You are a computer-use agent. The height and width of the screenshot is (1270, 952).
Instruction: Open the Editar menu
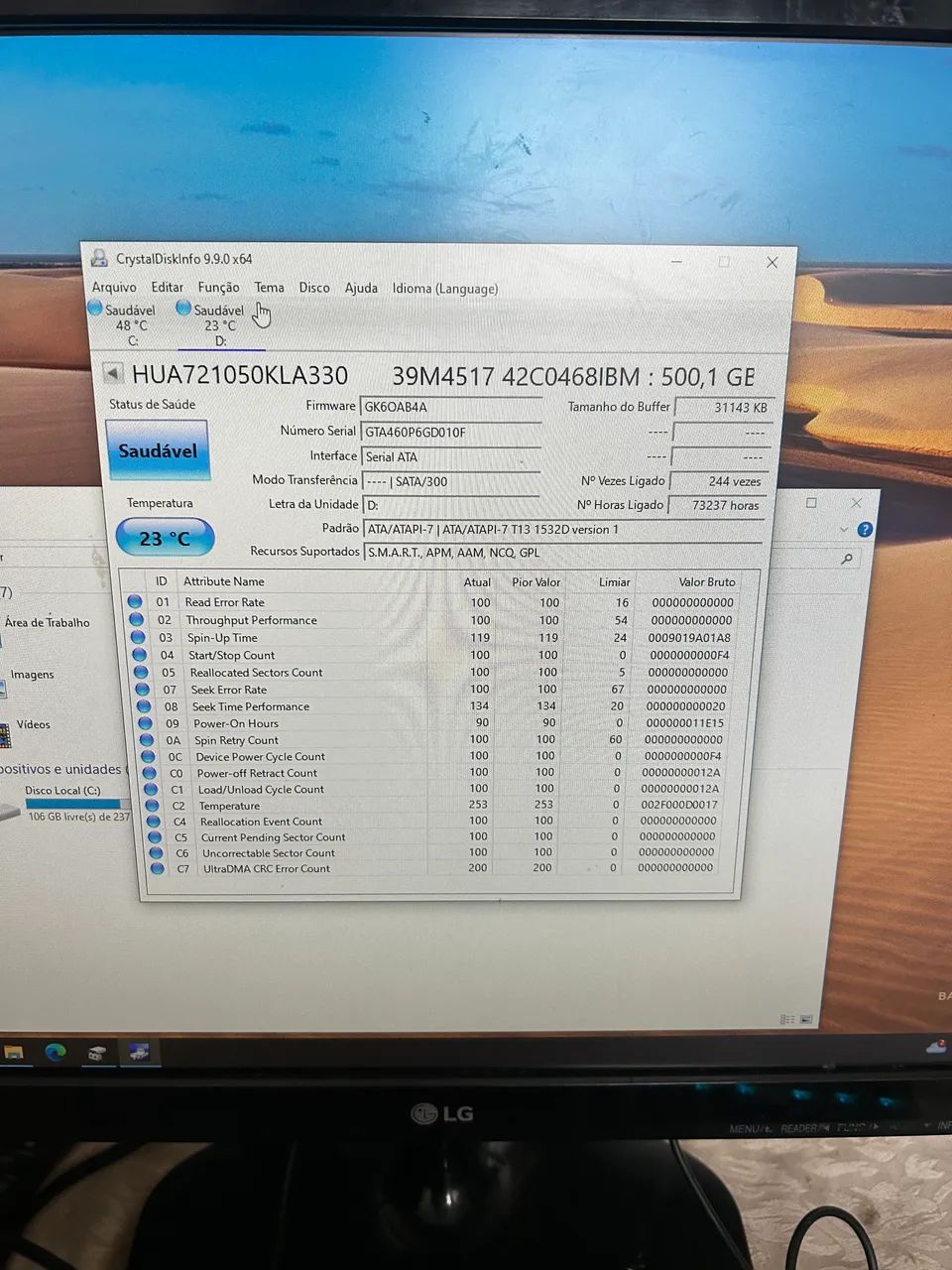167,287
